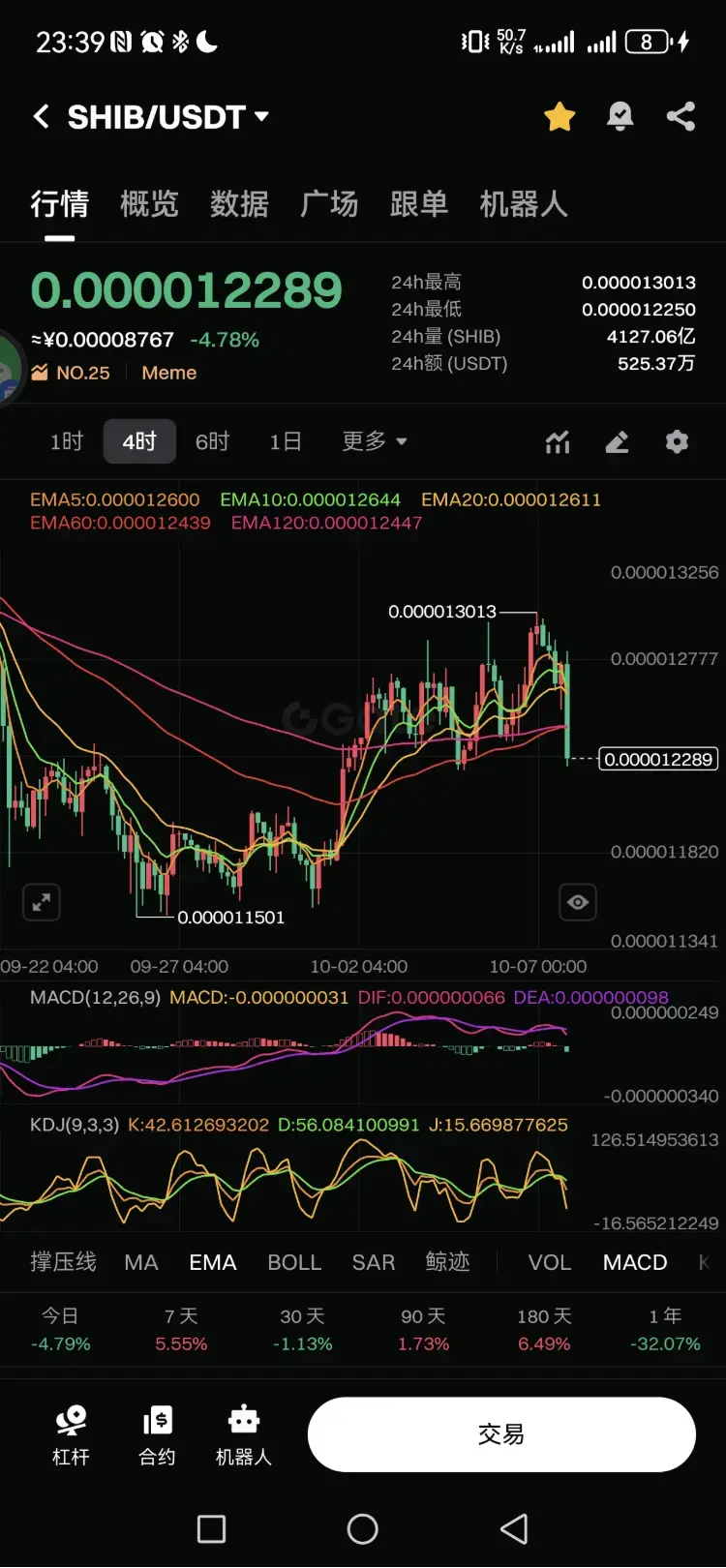Expand chart to fullscreen
Screen dimensions: 726x1568
click(x=42, y=902)
